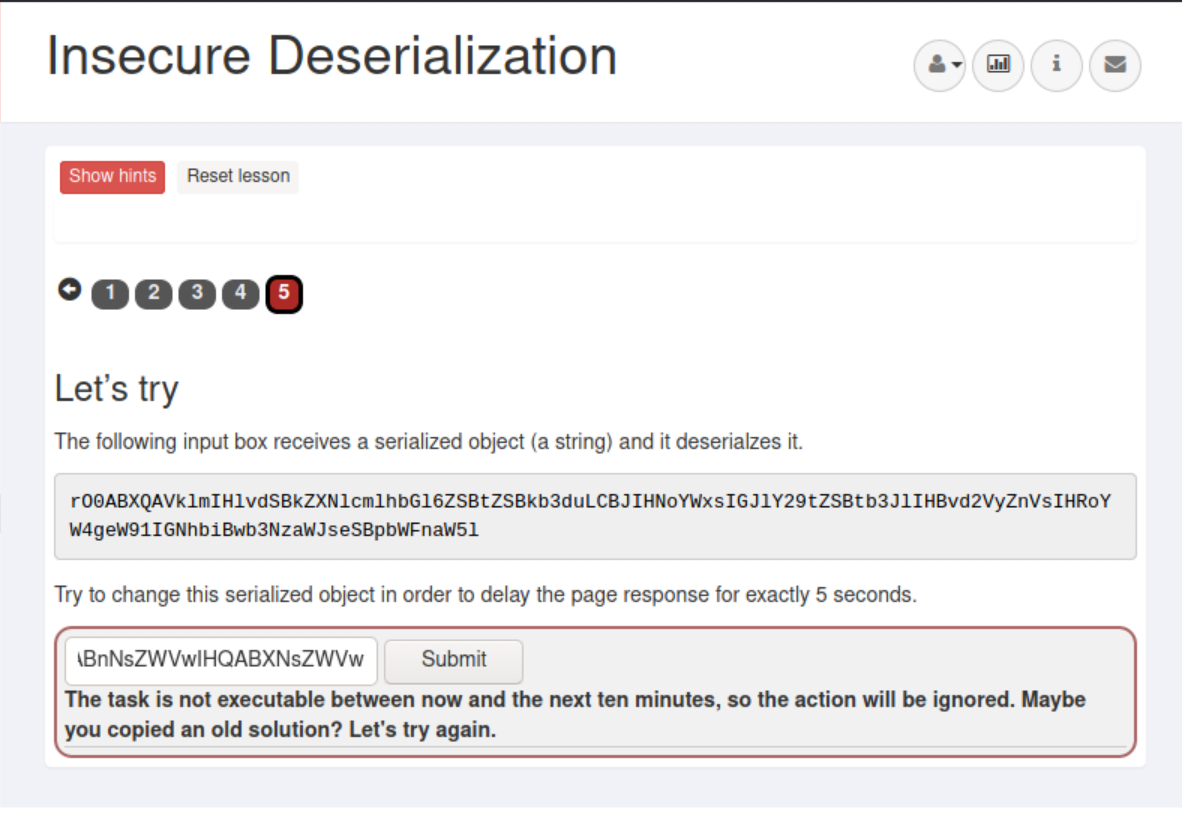Click the red Show hints button
This screenshot has height=822, width=1182.
point(112,177)
